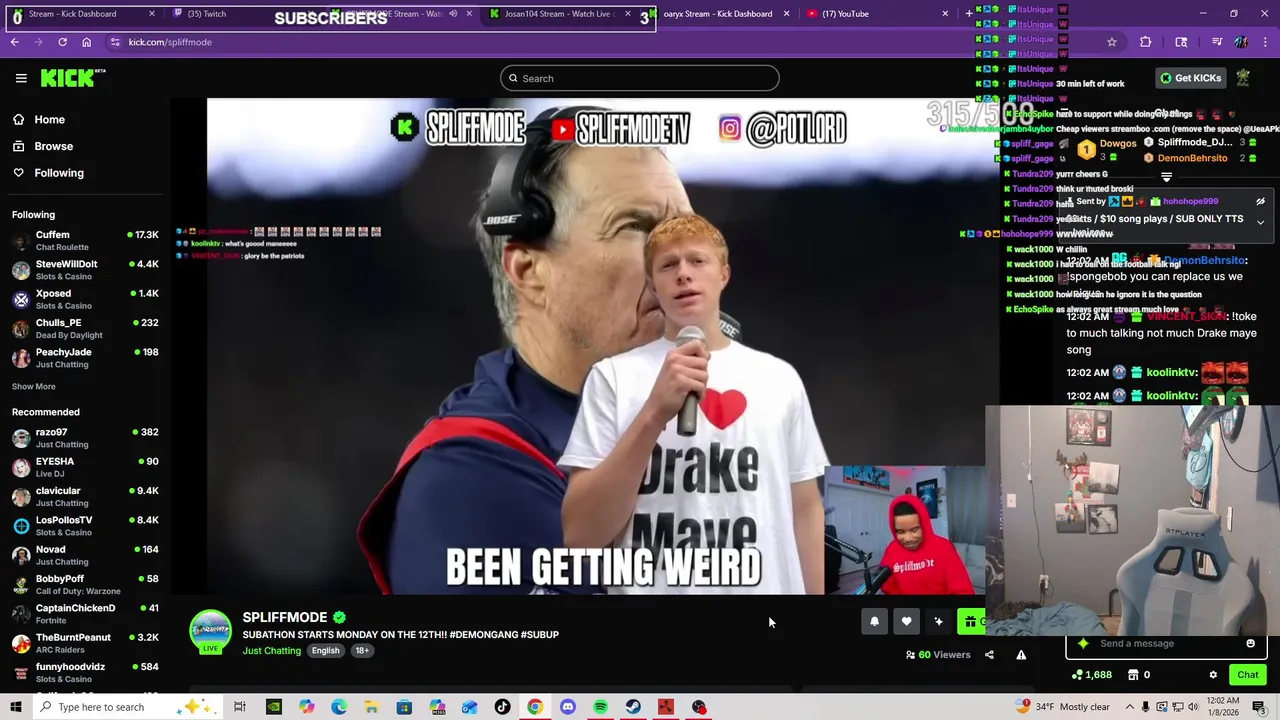Collapse the chat leaderboard handle

tap(1166, 177)
